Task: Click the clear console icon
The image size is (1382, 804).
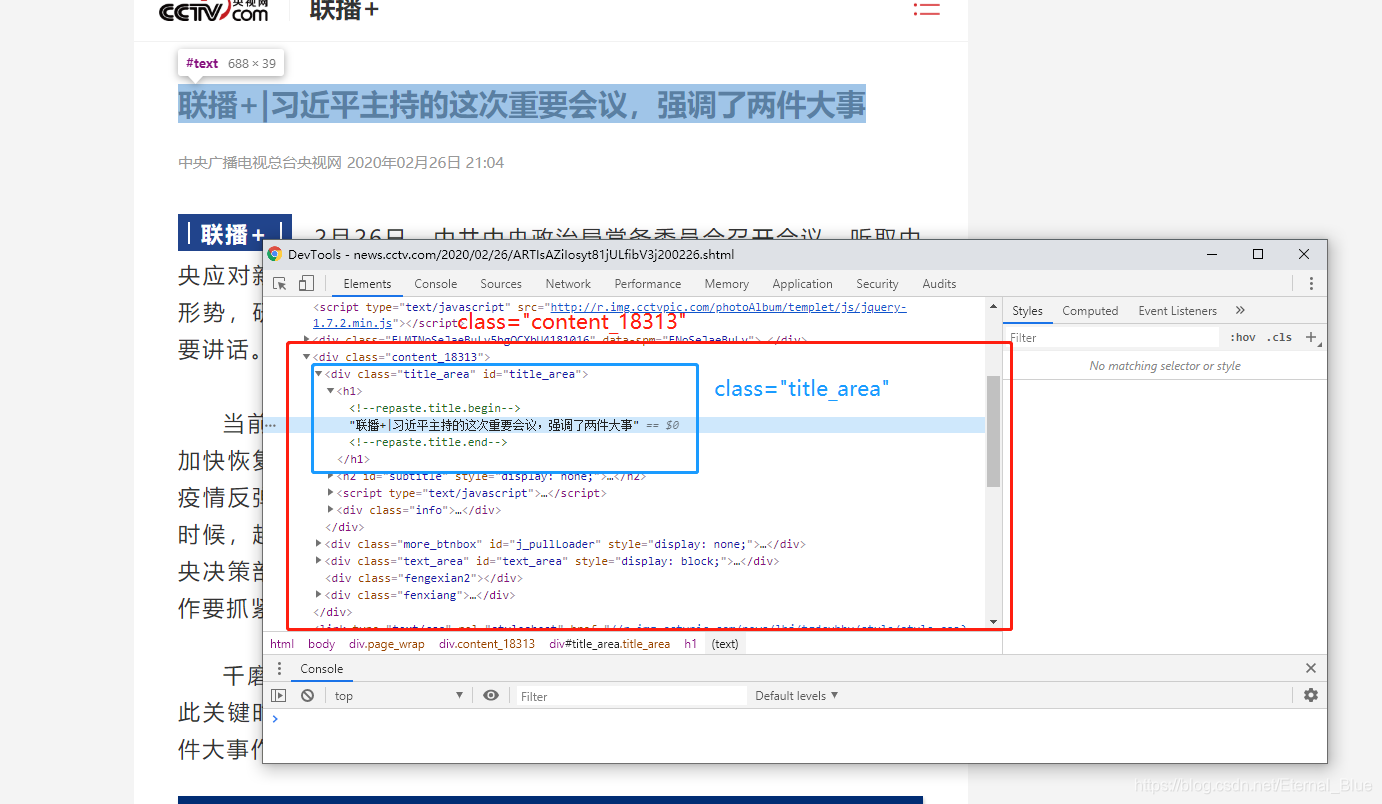Action: (307, 695)
